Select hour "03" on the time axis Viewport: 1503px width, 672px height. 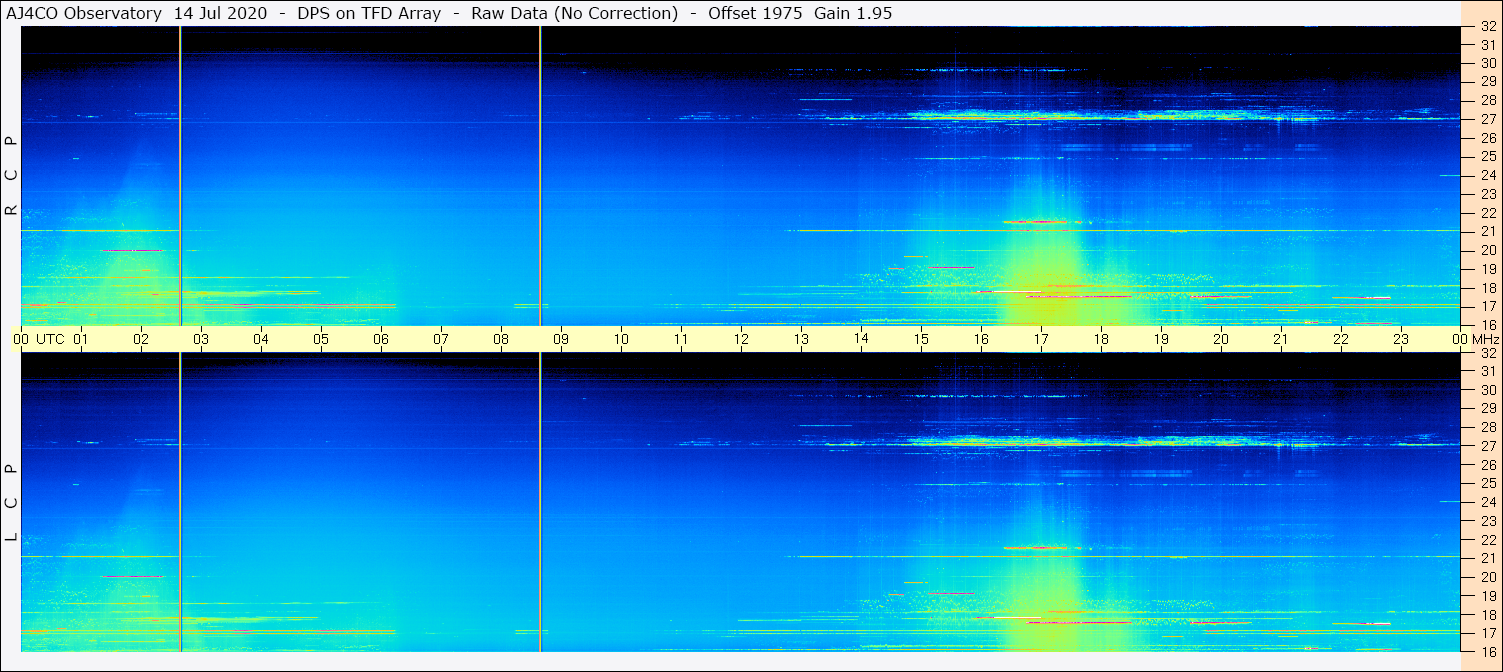point(201,339)
